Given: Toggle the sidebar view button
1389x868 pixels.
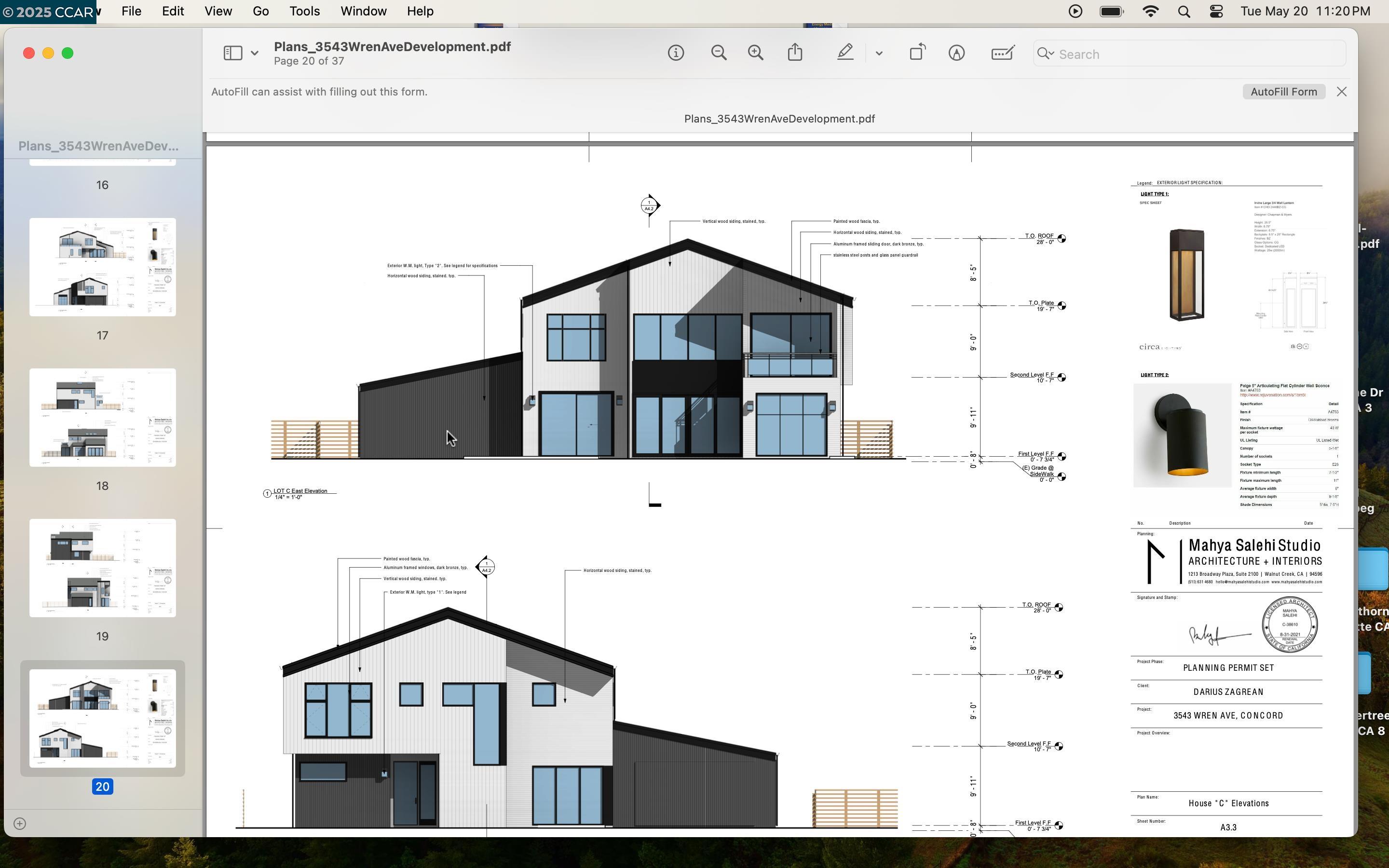Looking at the screenshot, I should (232, 54).
